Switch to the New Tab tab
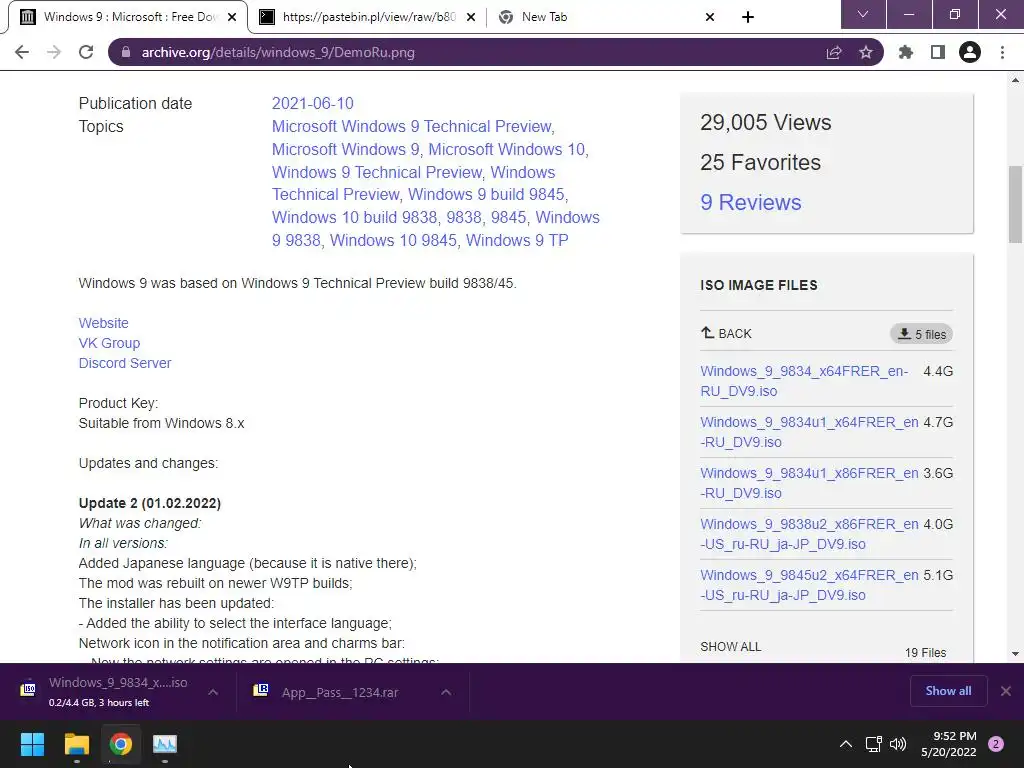The height and width of the screenshot is (768, 1024). click(x=596, y=17)
